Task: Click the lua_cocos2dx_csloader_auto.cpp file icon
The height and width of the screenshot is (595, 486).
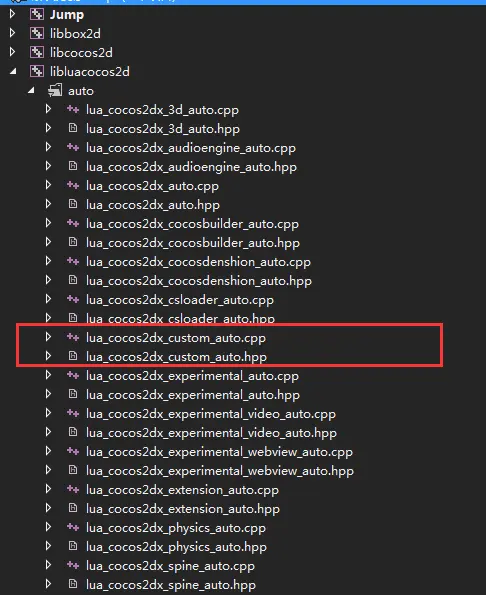Action: [x=73, y=299]
